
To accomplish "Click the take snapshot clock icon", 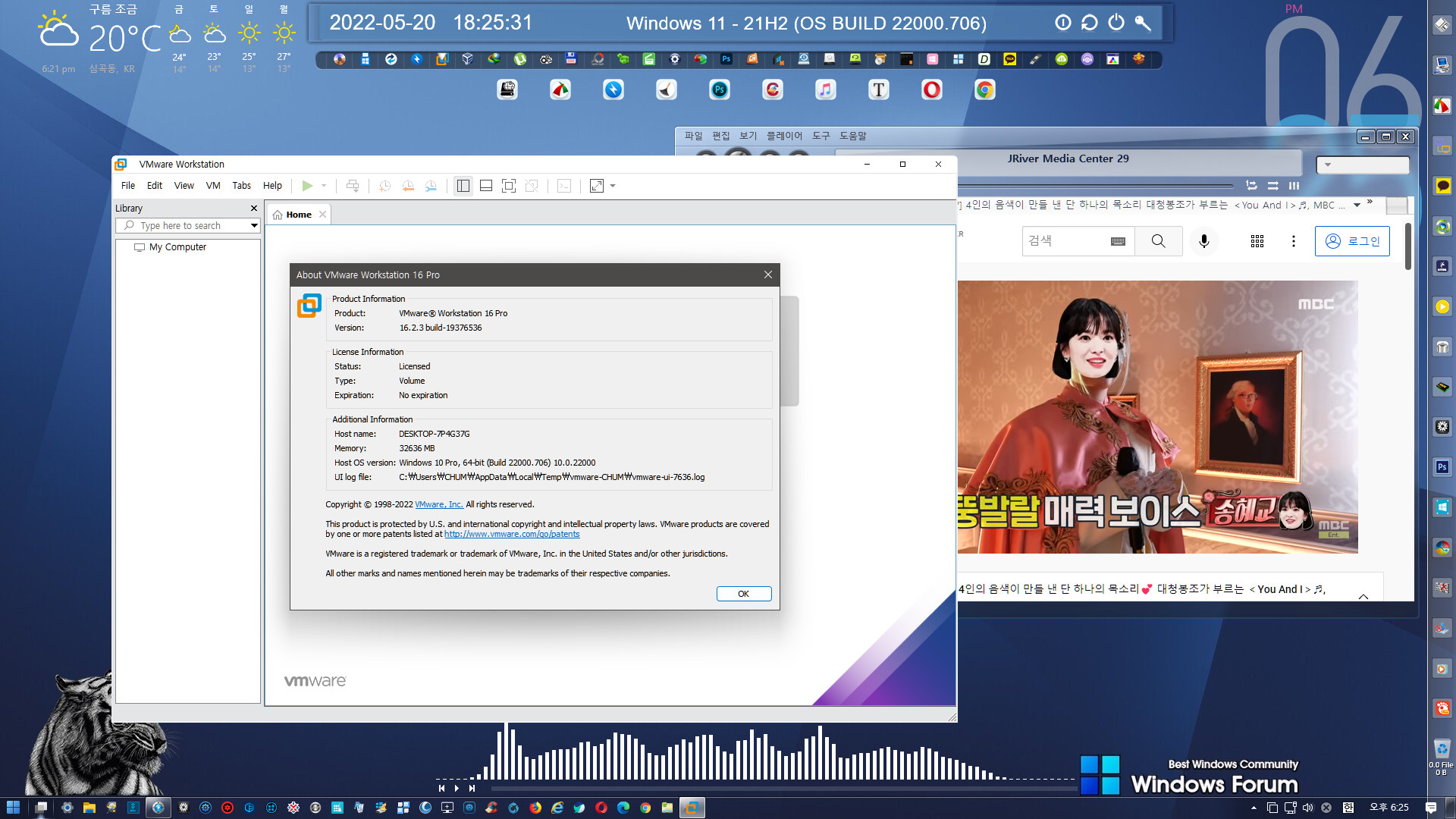I will click(x=385, y=186).
